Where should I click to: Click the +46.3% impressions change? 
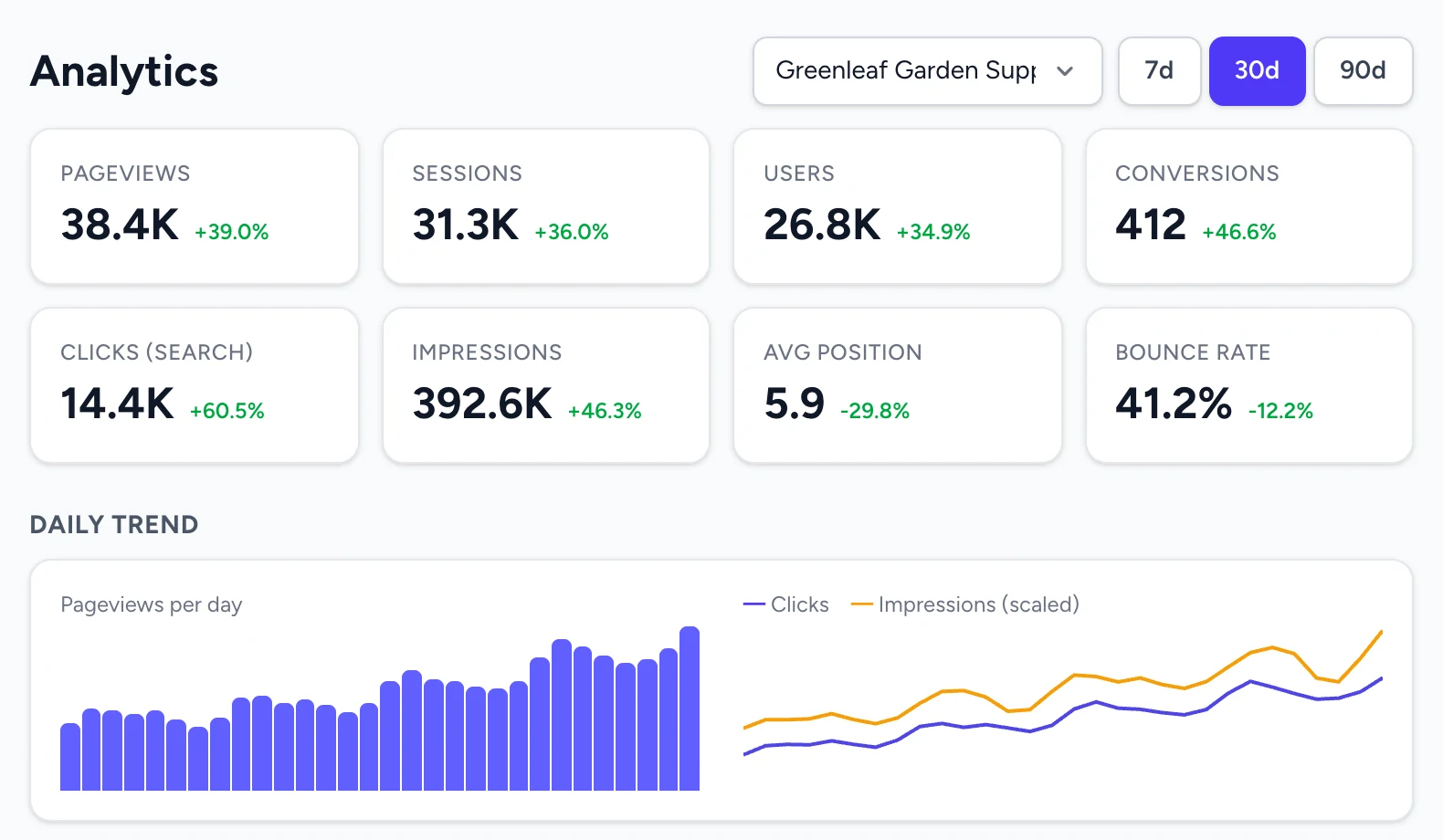605,411
